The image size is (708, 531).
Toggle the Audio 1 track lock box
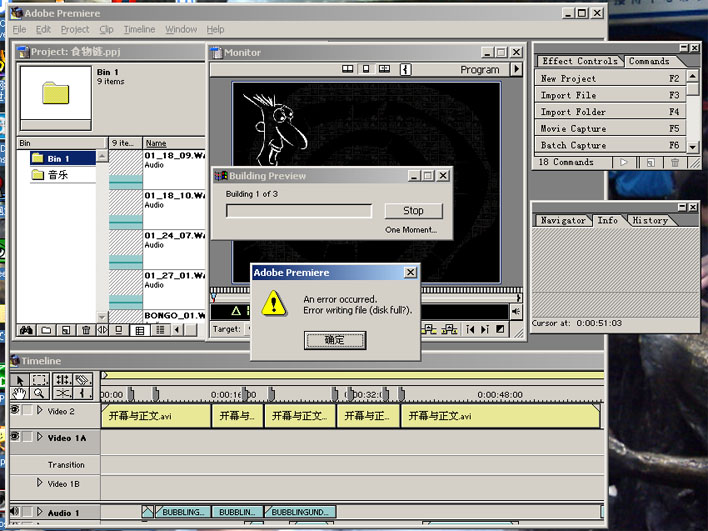pyautogui.click(x=28, y=512)
